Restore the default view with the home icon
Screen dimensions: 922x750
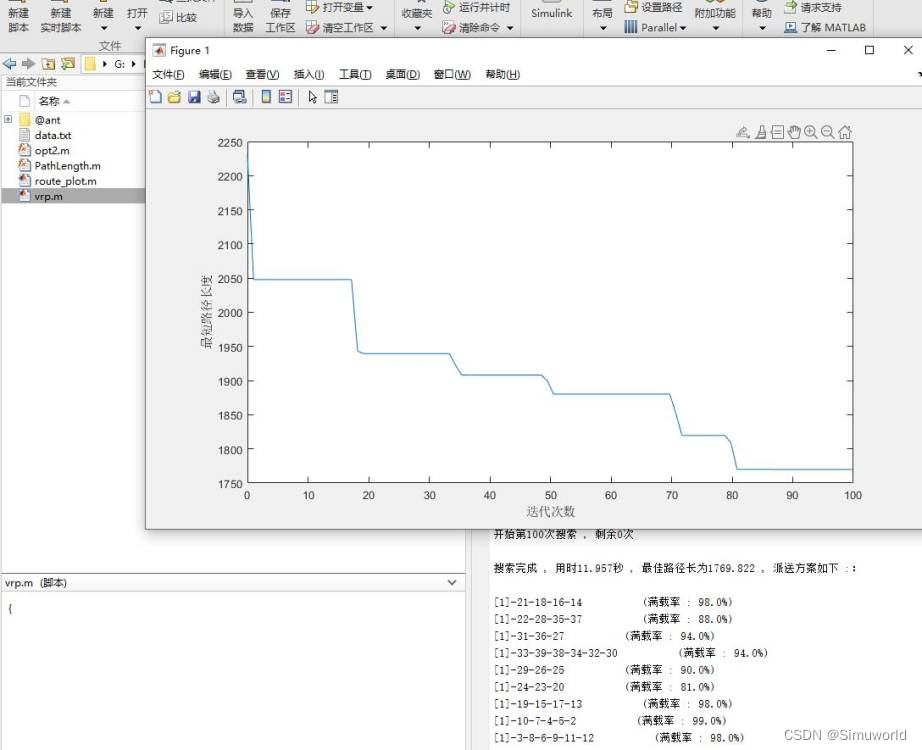click(x=845, y=131)
